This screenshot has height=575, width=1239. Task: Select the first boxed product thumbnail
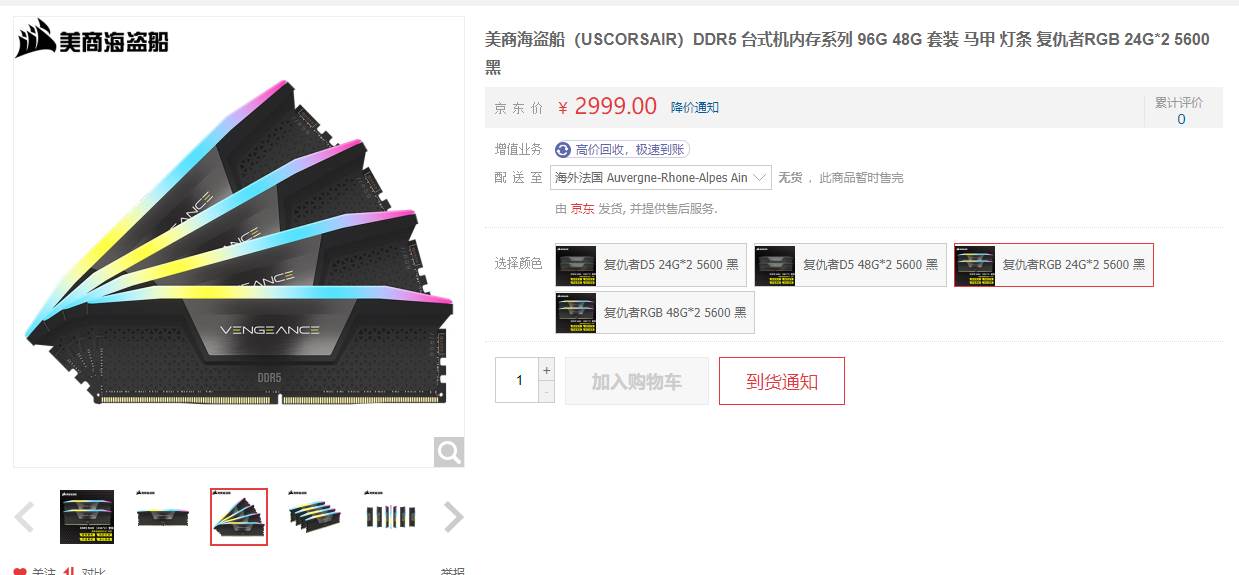tap(87, 517)
